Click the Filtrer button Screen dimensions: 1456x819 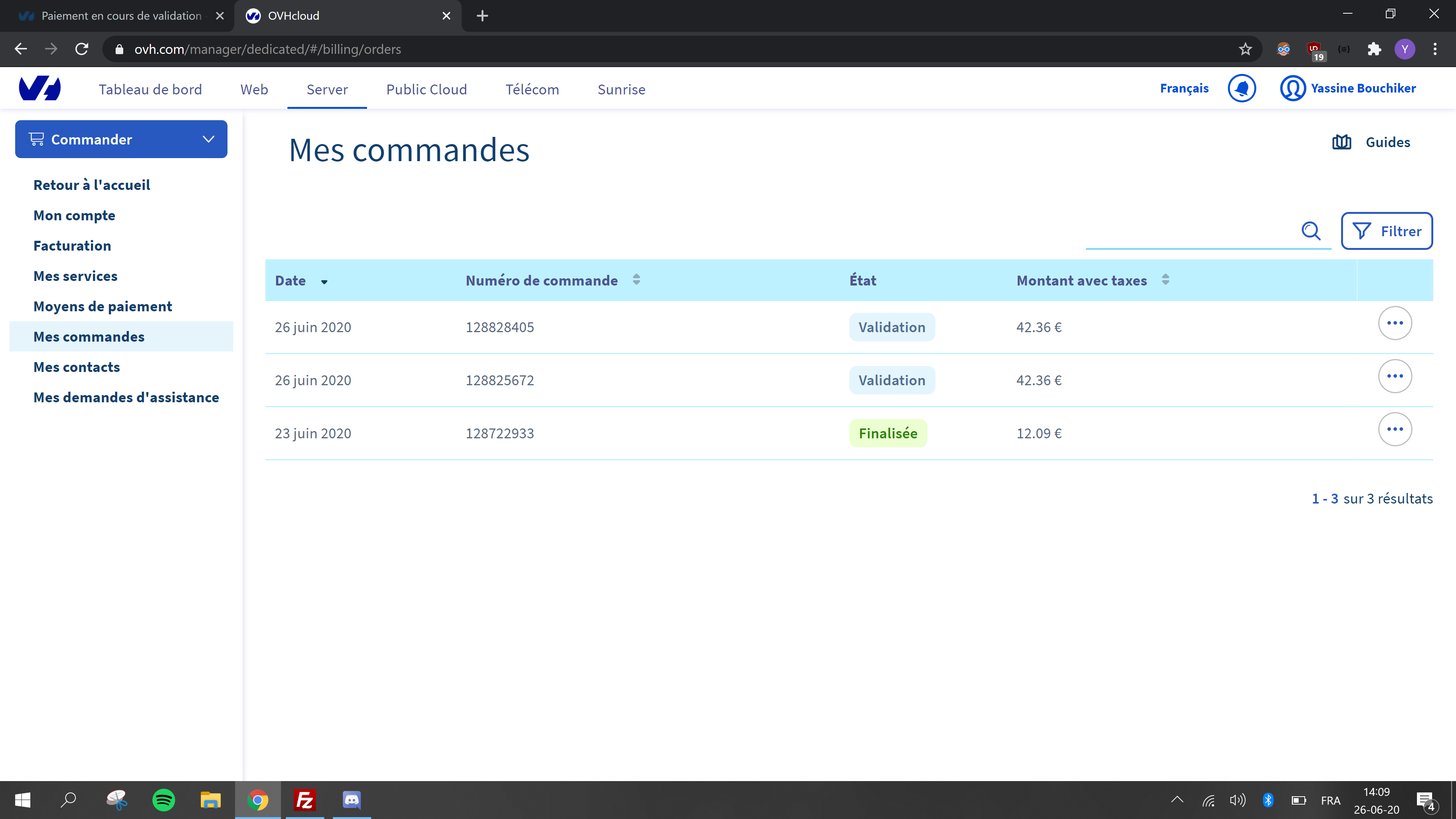pos(1387,231)
